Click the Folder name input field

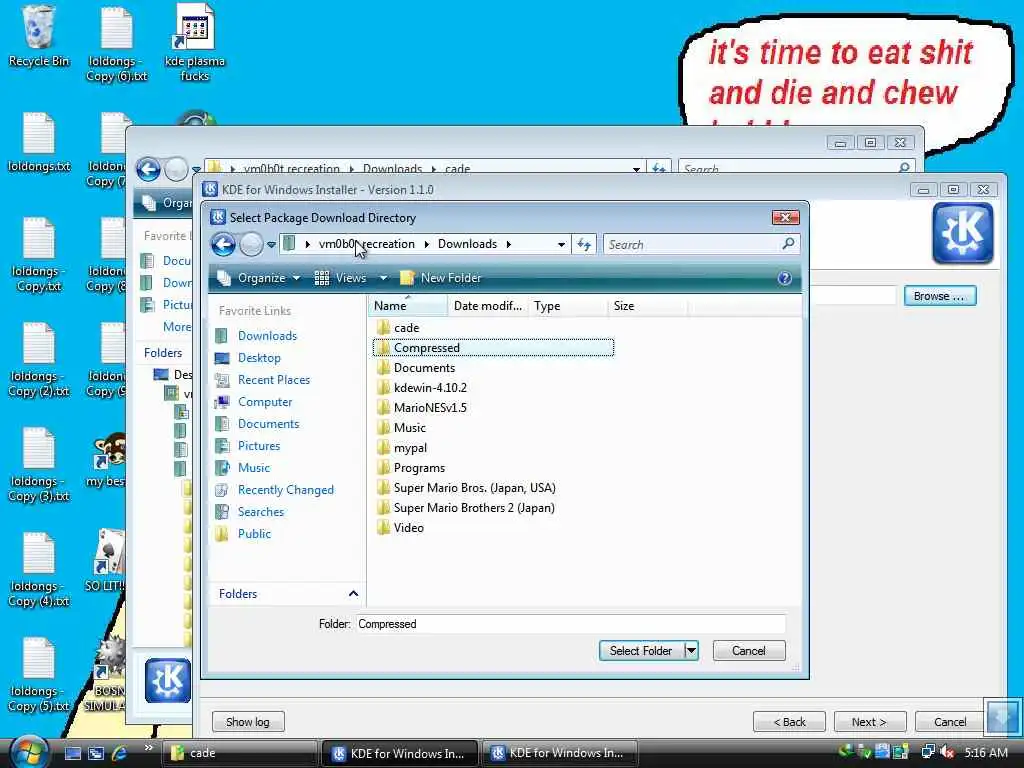[x=571, y=624]
